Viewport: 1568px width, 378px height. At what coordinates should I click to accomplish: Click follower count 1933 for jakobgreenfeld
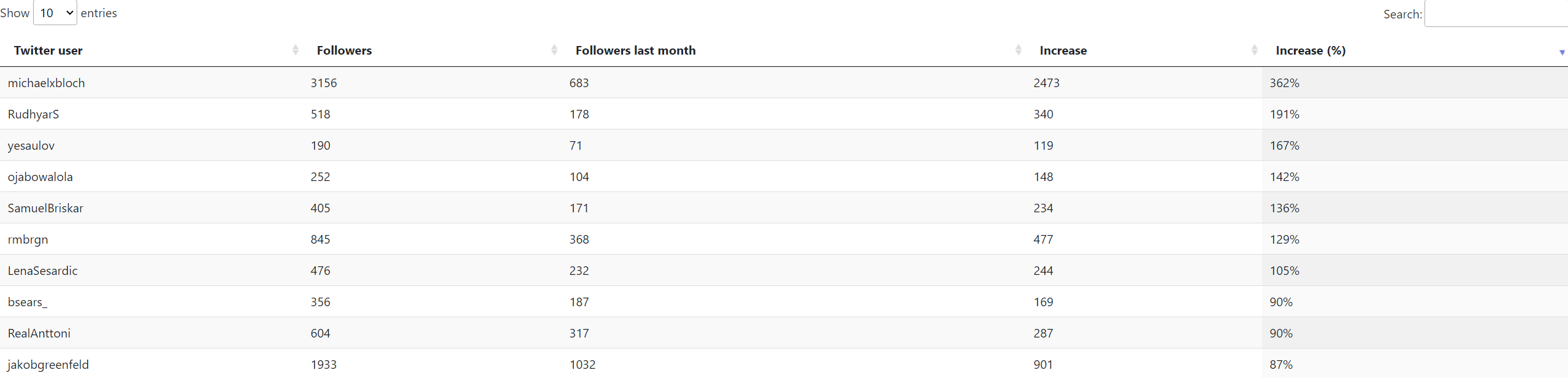click(x=324, y=364)
